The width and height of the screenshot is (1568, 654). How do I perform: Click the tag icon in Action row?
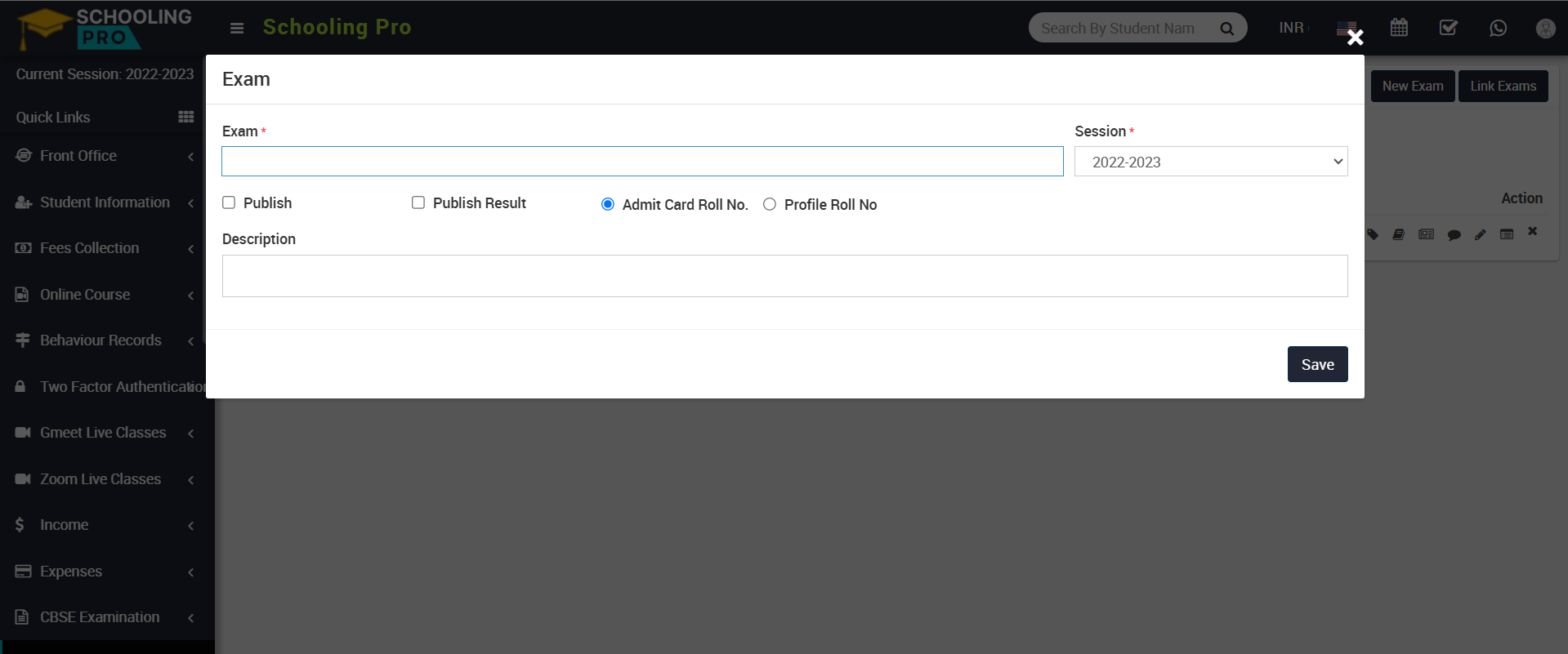tap(1373, 234)
